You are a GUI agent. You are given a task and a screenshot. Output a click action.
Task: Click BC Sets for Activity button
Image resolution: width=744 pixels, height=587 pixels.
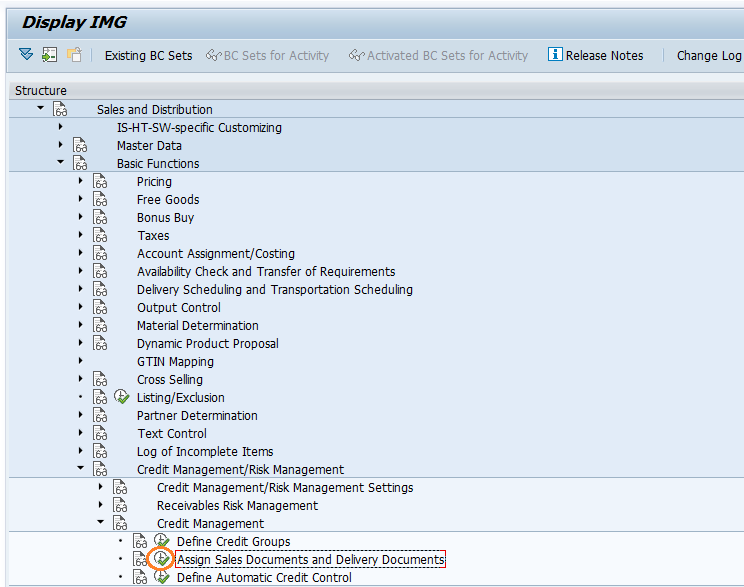point(267,56)
